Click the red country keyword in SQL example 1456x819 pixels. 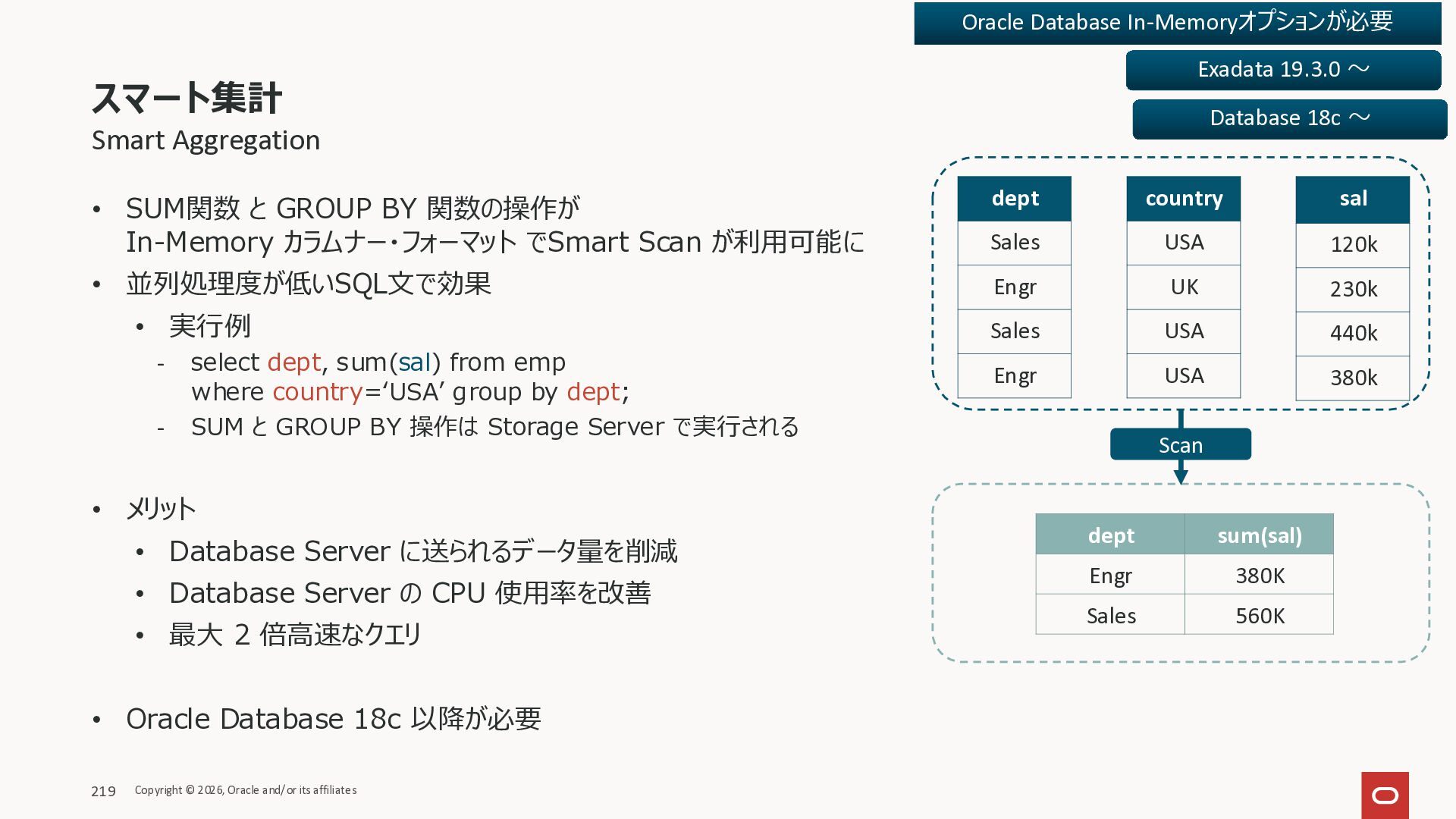tap(318, 392)
